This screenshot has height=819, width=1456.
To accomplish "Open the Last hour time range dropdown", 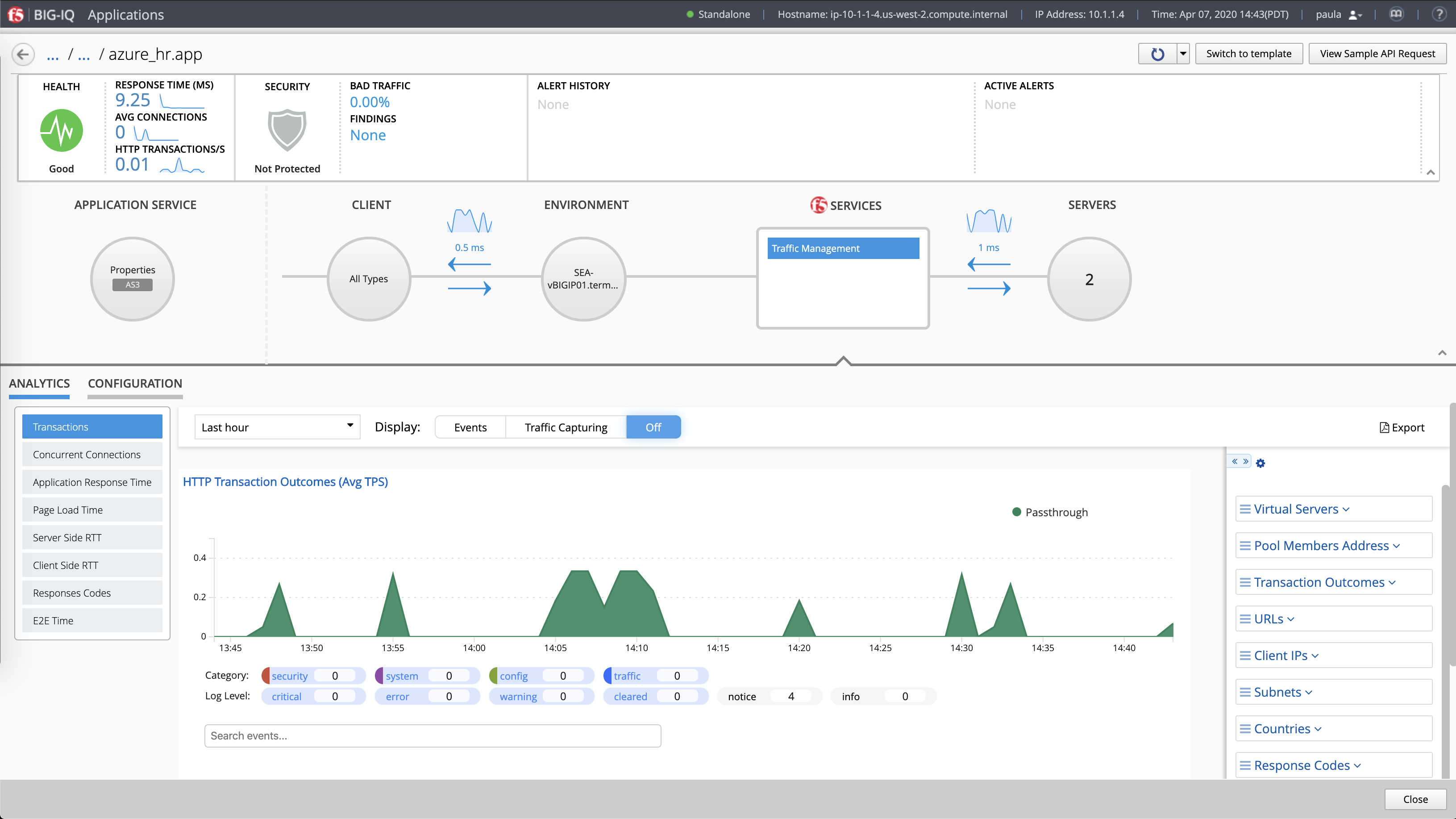I will pos(276,428).
